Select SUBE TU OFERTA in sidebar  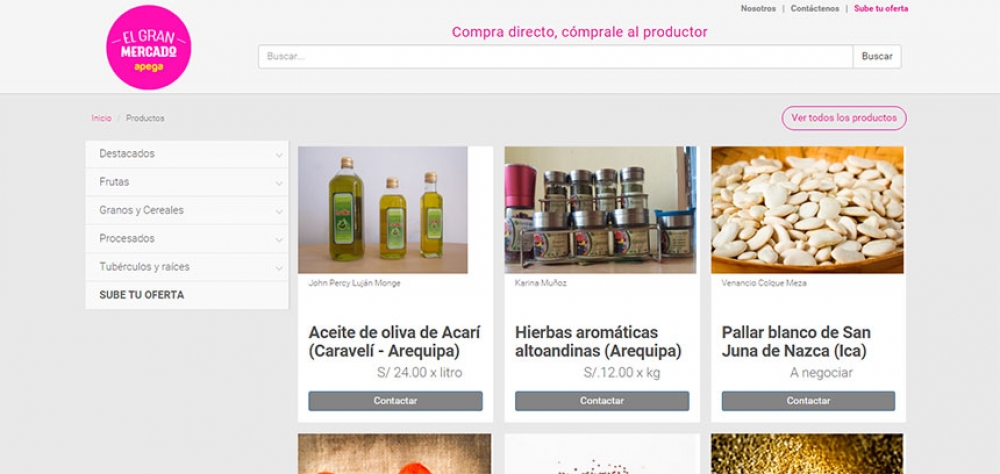pos(142,295)
